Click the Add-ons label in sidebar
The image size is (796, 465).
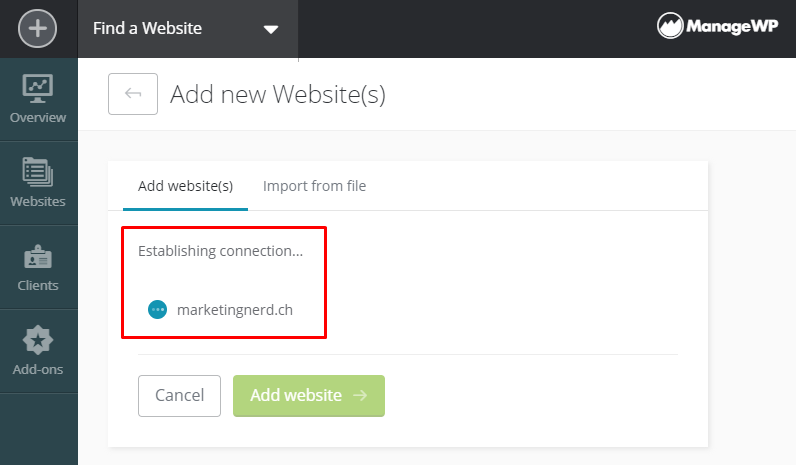38,369
